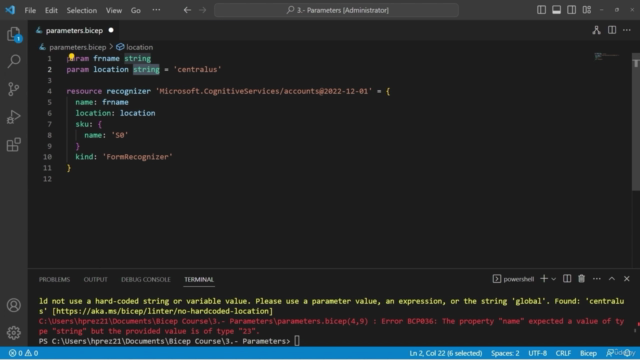Open Customize Layout icon
This screenshot has height=360, width=640.
(587, 10)
